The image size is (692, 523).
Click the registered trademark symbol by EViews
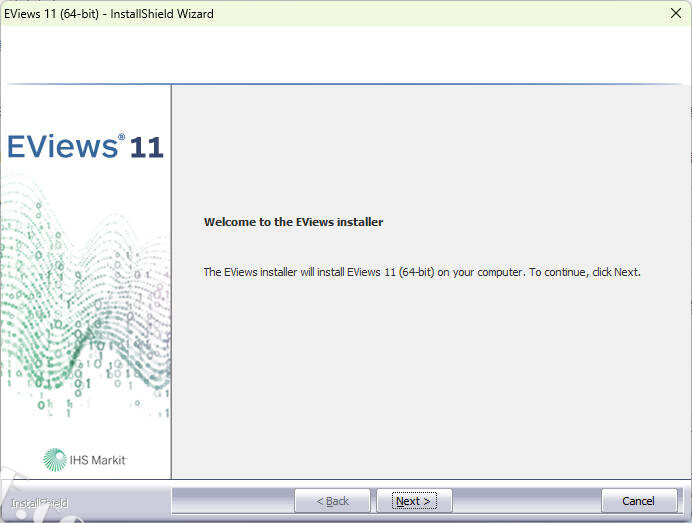click(x=122, y=138)
